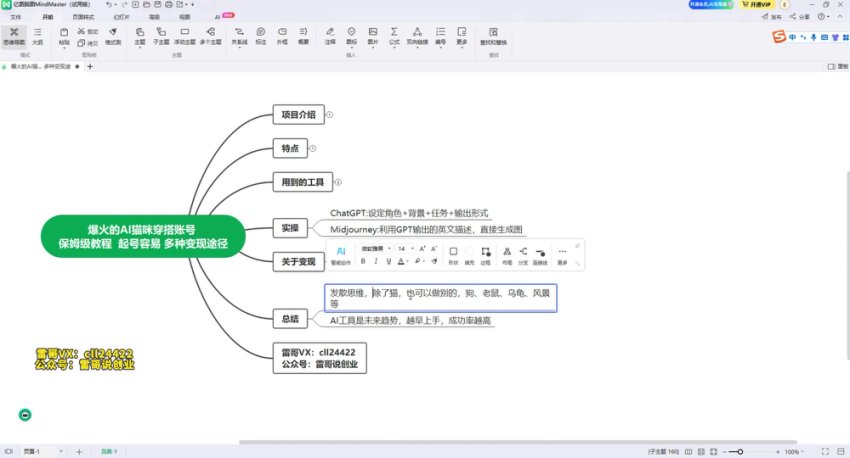Click the Format Painter (格式刷) icon

pyautogui.click(x=113, y=36)
